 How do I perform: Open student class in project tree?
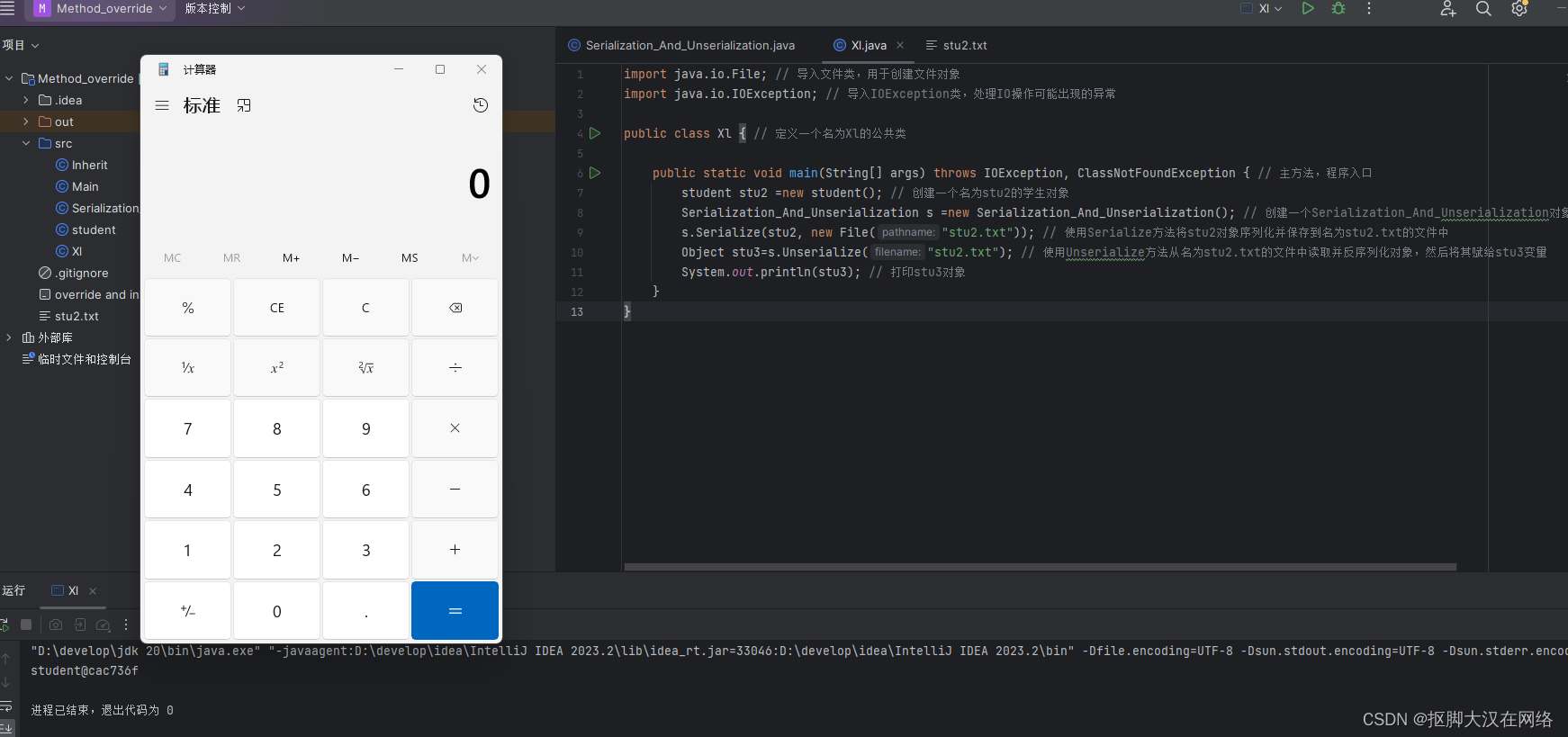coord(86,229)
